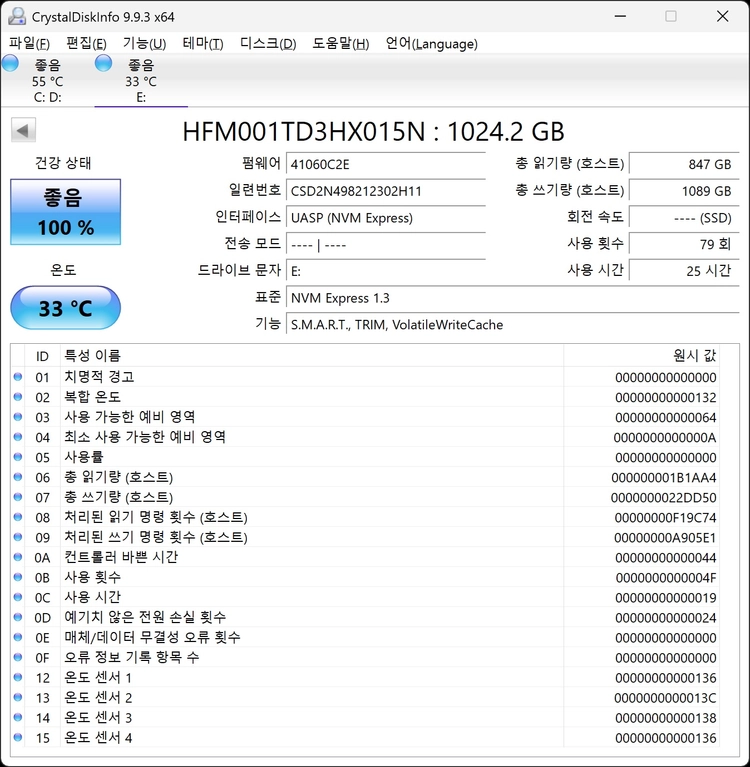Click CrystalDiskInfo app icon in title bar
This screenshot has width=750, height=767.
17,16
